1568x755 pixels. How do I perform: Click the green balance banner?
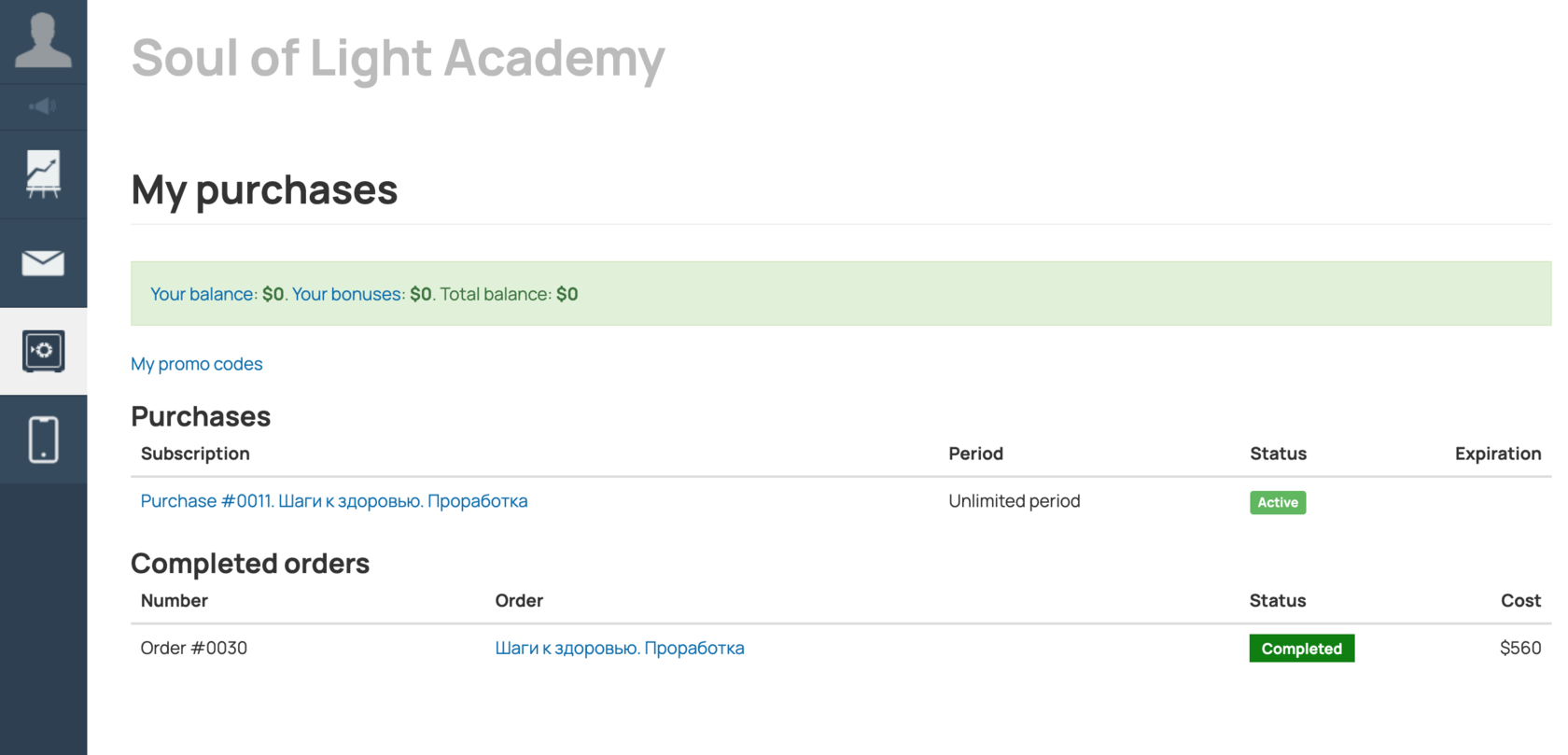840,294
